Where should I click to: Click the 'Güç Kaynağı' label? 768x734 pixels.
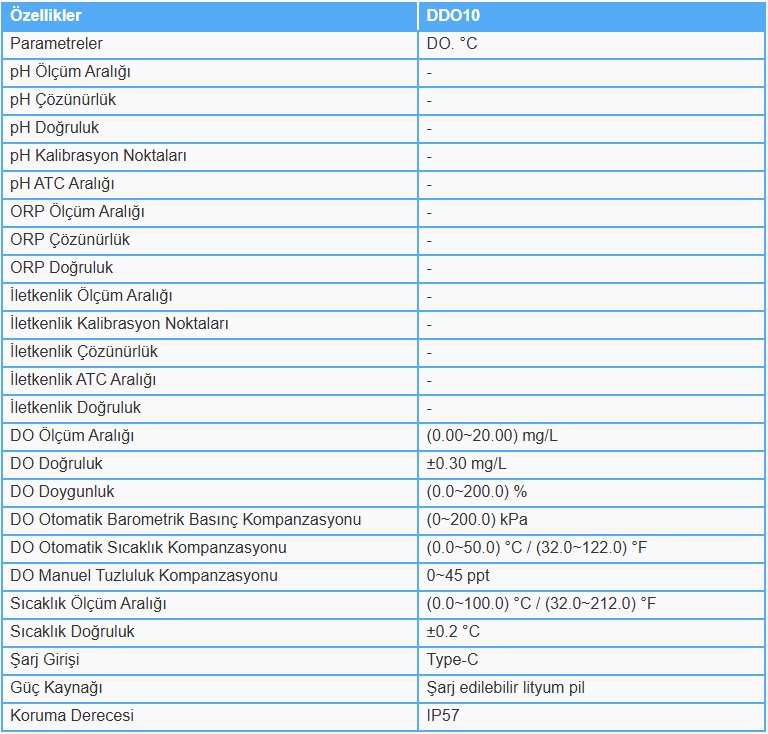point(56,688)
